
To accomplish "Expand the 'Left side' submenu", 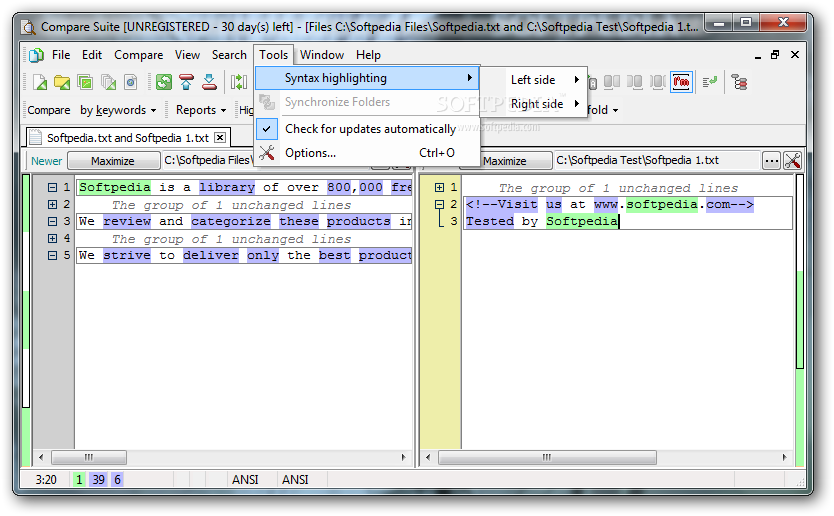I will [x=545, y=80].
